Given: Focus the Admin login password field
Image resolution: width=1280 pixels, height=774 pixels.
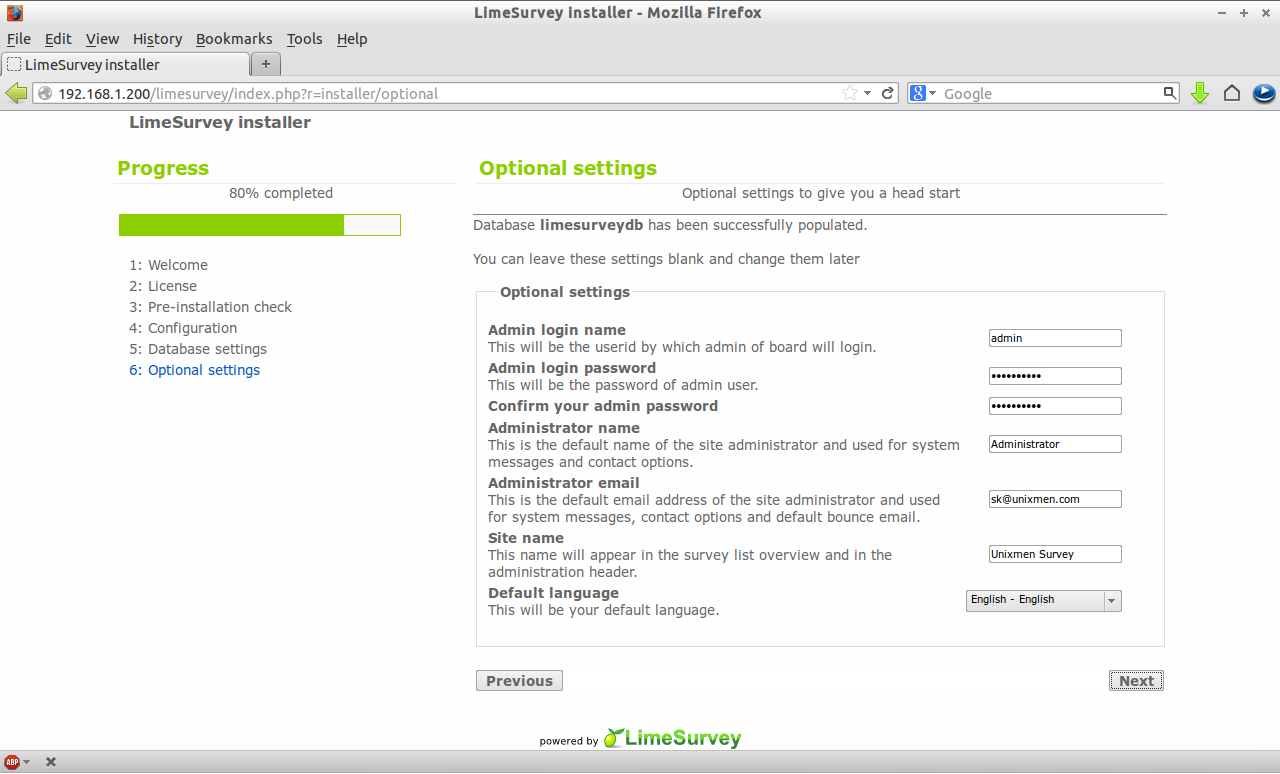Looking at the screenshot, I should [x=1055, y=376].
